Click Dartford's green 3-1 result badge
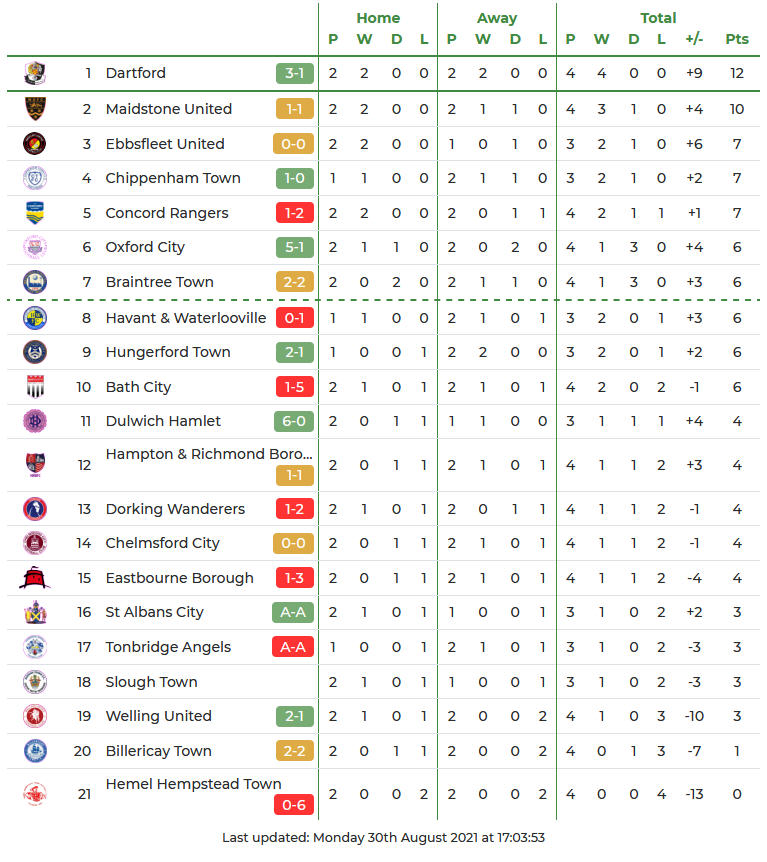 [x=294, y=73]
